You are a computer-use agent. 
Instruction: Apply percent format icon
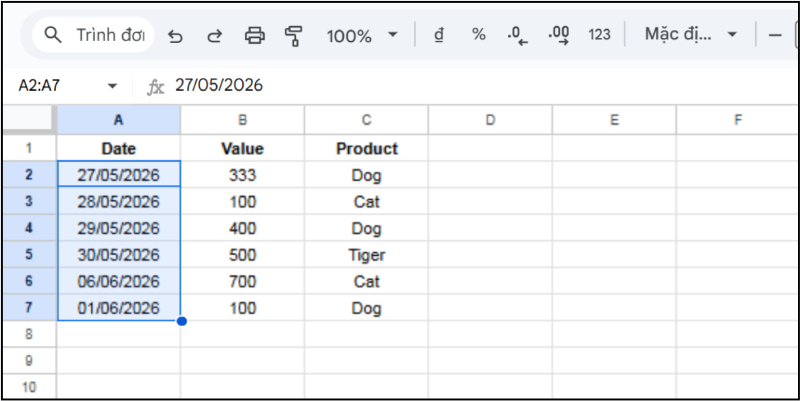[x=479, y=35]
